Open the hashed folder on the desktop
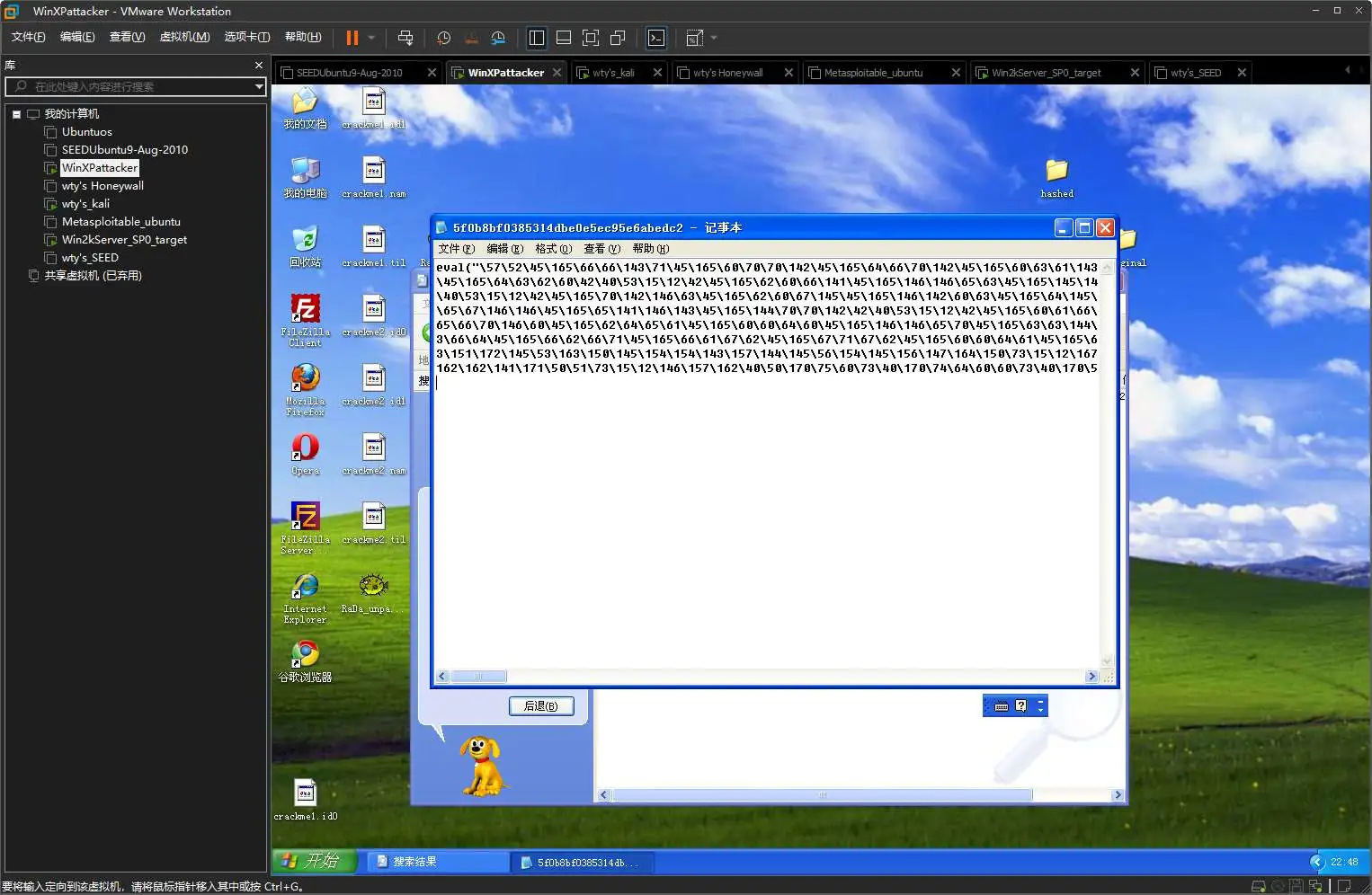Screen dimensions: 1372x895 (x=1057, y=178)
